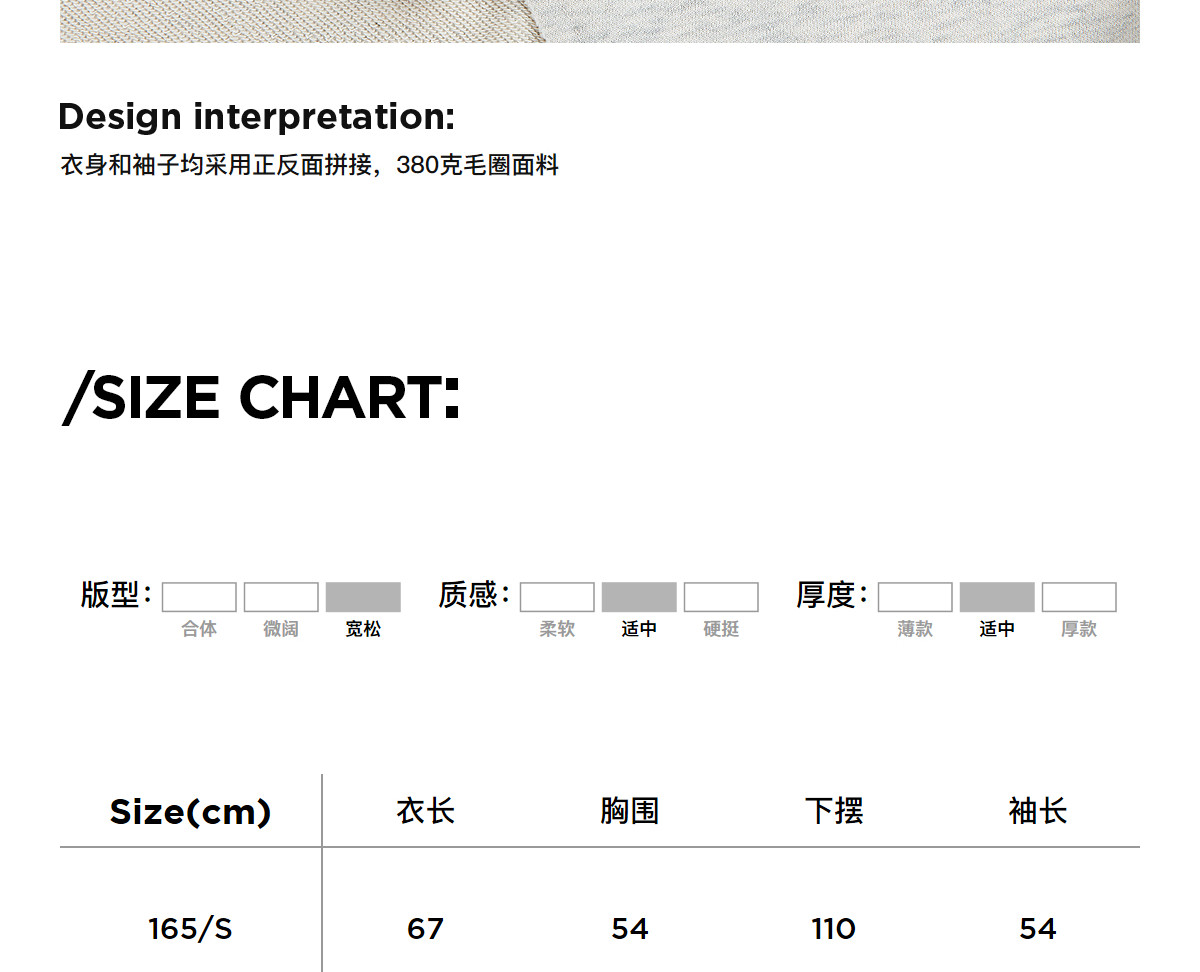Select the 微阔 fit box
Image resolution: width=1200 pixels, height=972 pixels.
281,597
